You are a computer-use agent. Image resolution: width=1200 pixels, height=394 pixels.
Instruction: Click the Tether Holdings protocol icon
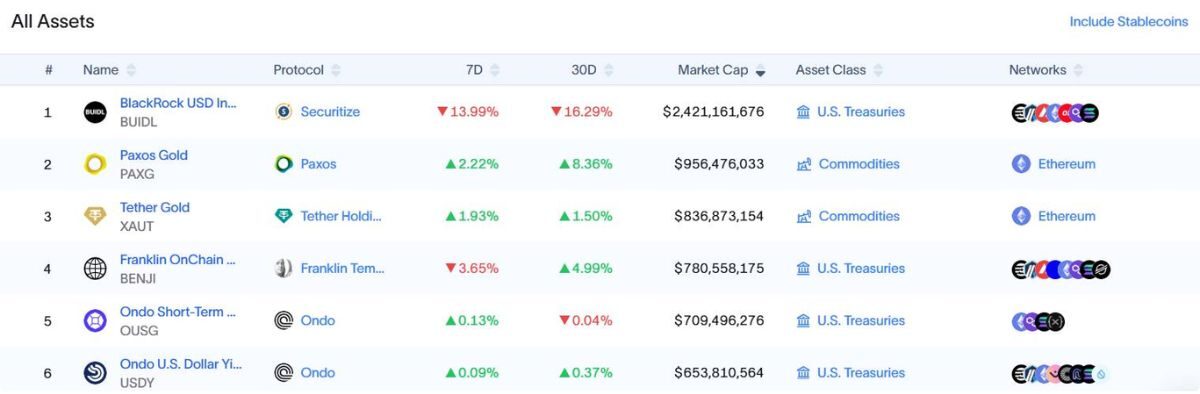tap(284, 216)
